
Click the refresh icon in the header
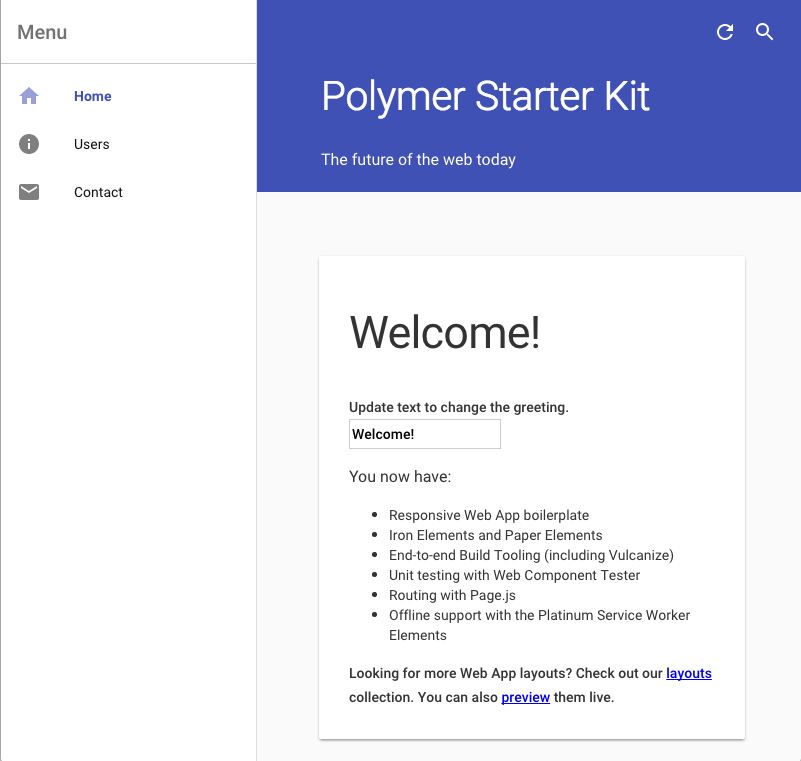(x=725, y=32)
